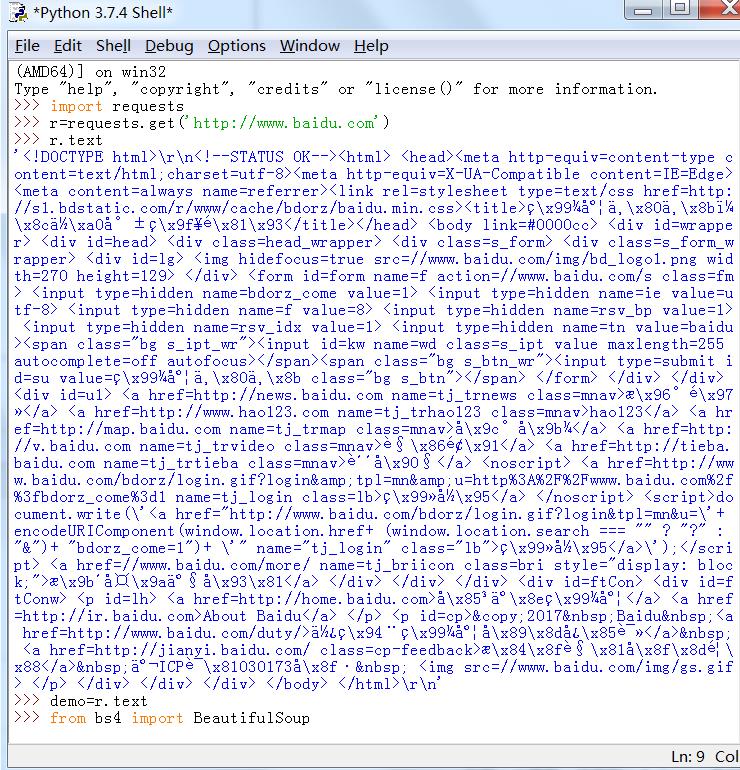
Task: Show the Options menu
Action: [x=236, y=46]
